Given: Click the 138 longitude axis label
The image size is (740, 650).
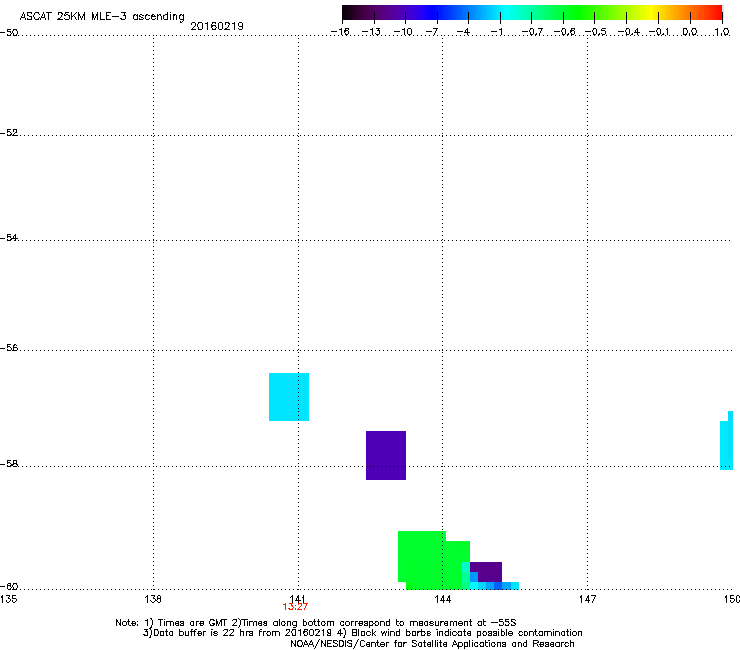Looking at the screenshot, I should [x=153, y=599].
